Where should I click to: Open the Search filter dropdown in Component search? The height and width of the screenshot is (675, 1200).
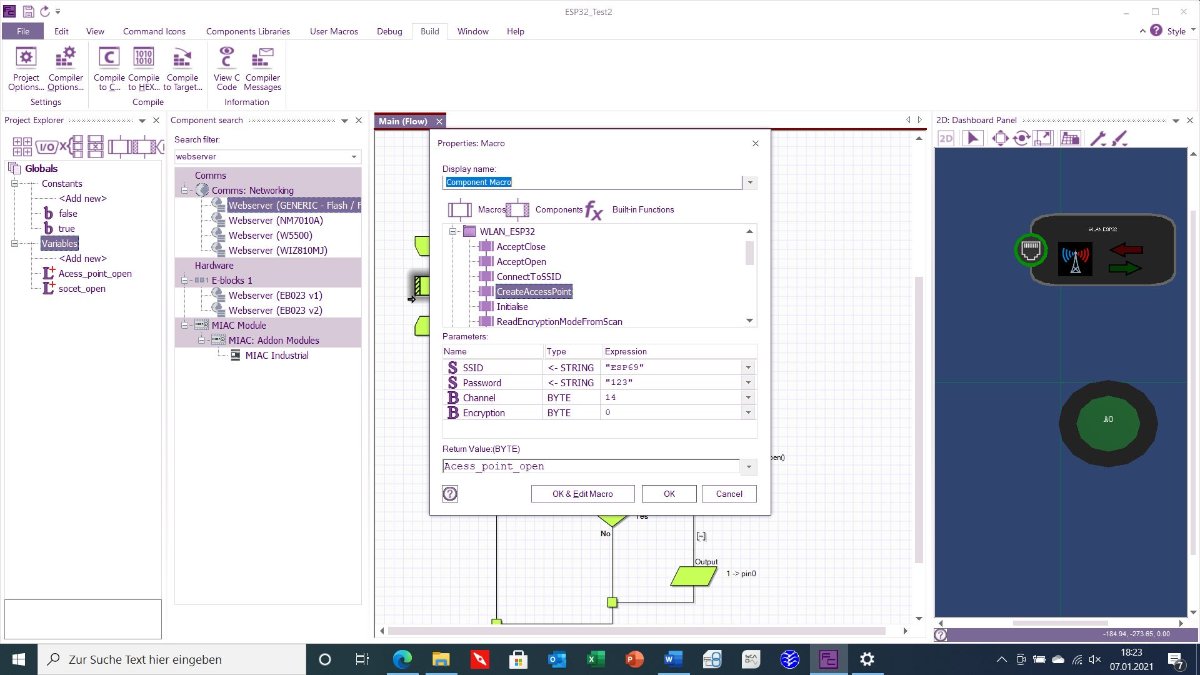(354, 157)
